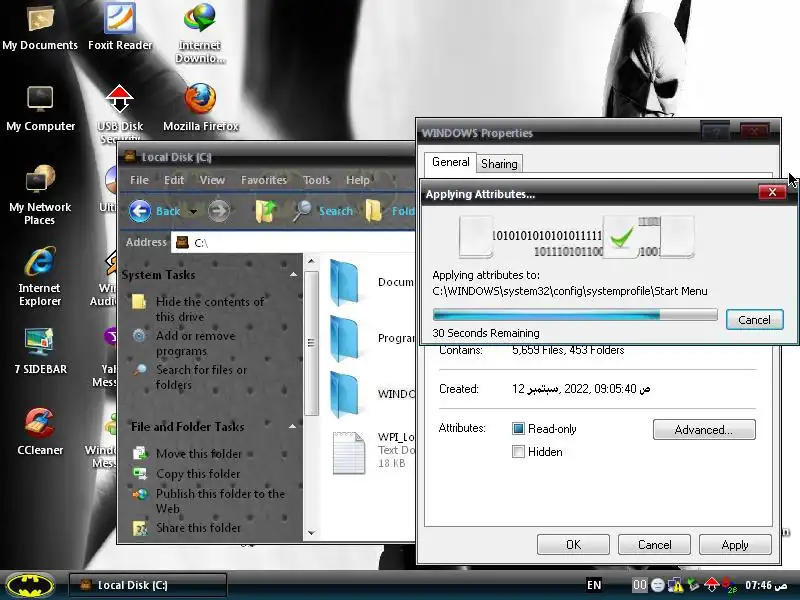
Task: Select the WINDOWS folder icon in Local Disk
Action: click(x=345, y=394)
